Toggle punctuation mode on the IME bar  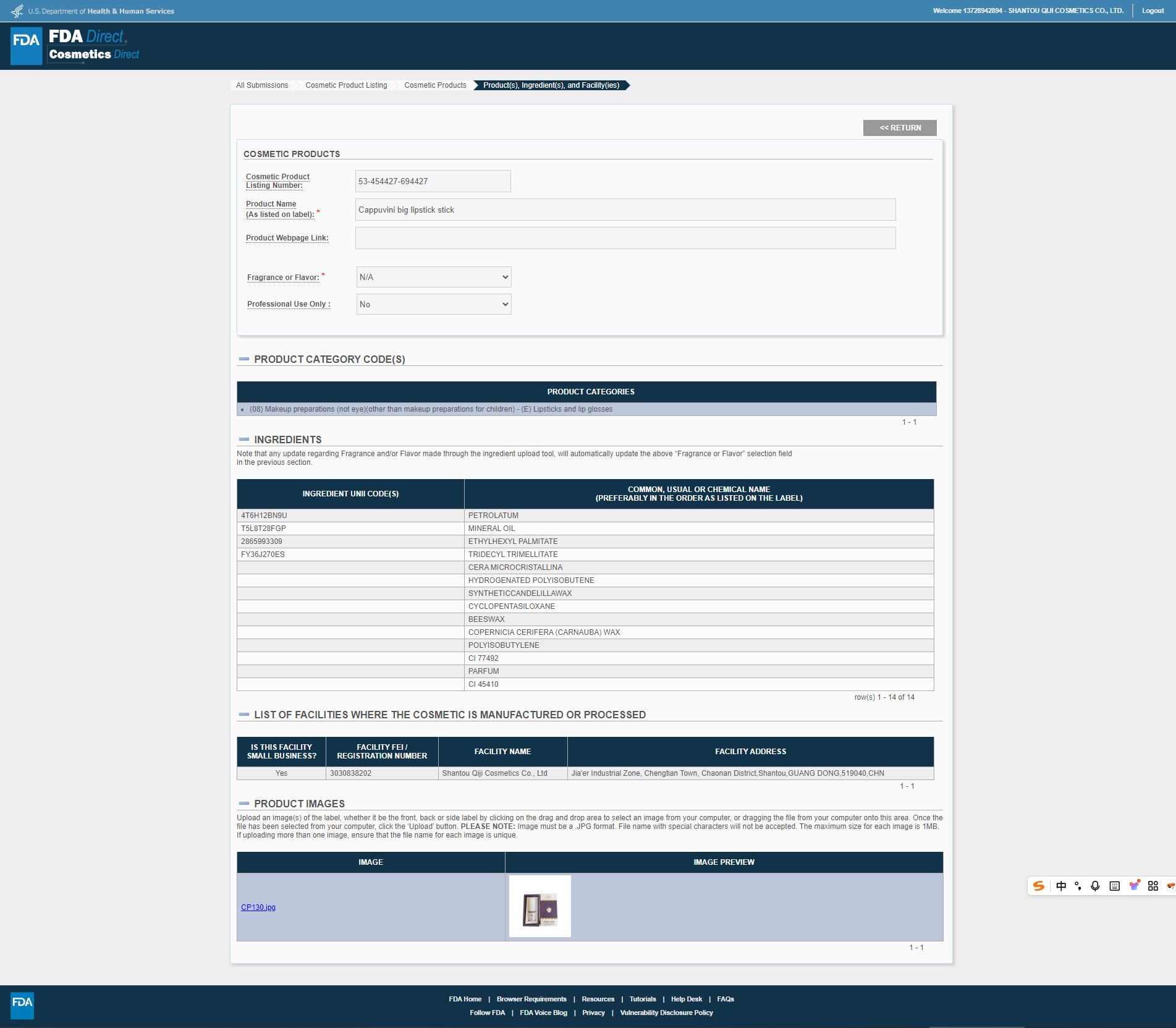1078,886
